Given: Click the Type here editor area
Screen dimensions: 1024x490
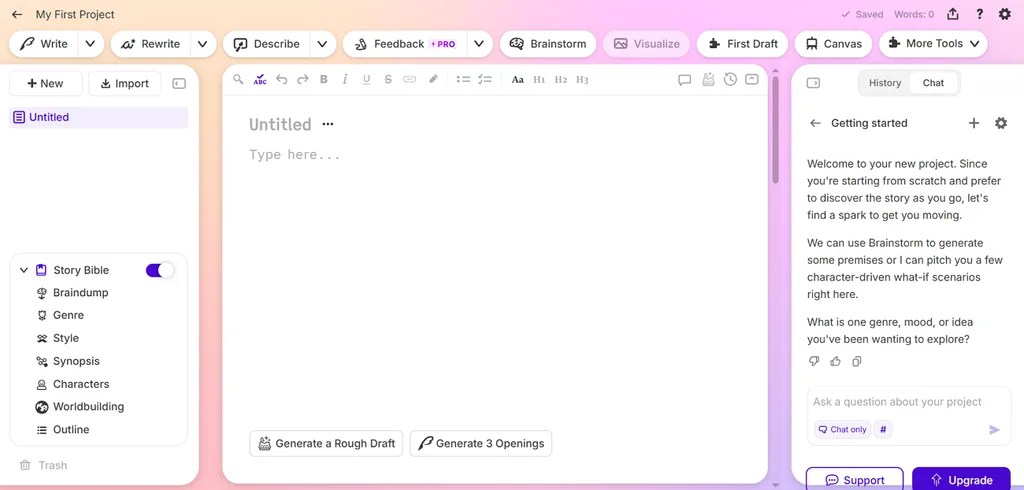Looking at the screenshot, I should tap(295, 155).
